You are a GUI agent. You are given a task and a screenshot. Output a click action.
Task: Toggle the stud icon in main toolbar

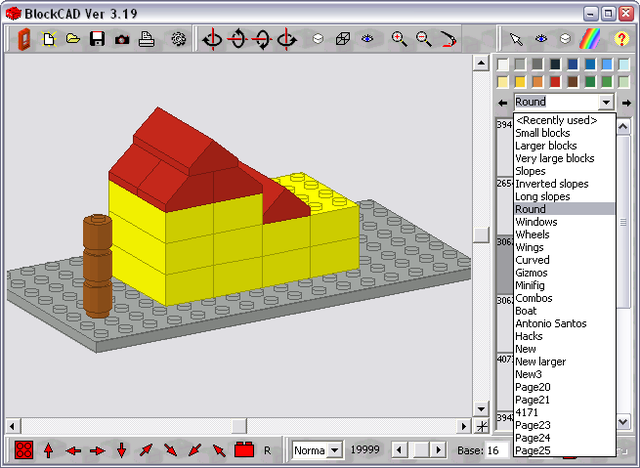(318, 39)
